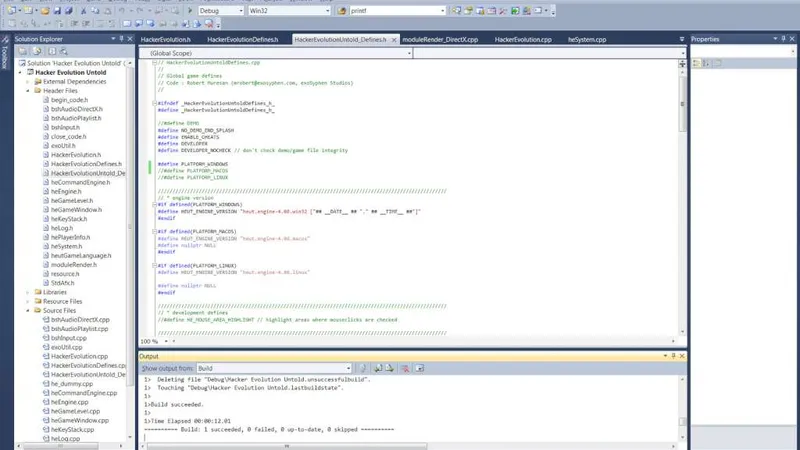Image resolution: width=800 pixels, height=450 pixels.
Task: Select heEngine.h in Header Files
Action: point(66,191)
